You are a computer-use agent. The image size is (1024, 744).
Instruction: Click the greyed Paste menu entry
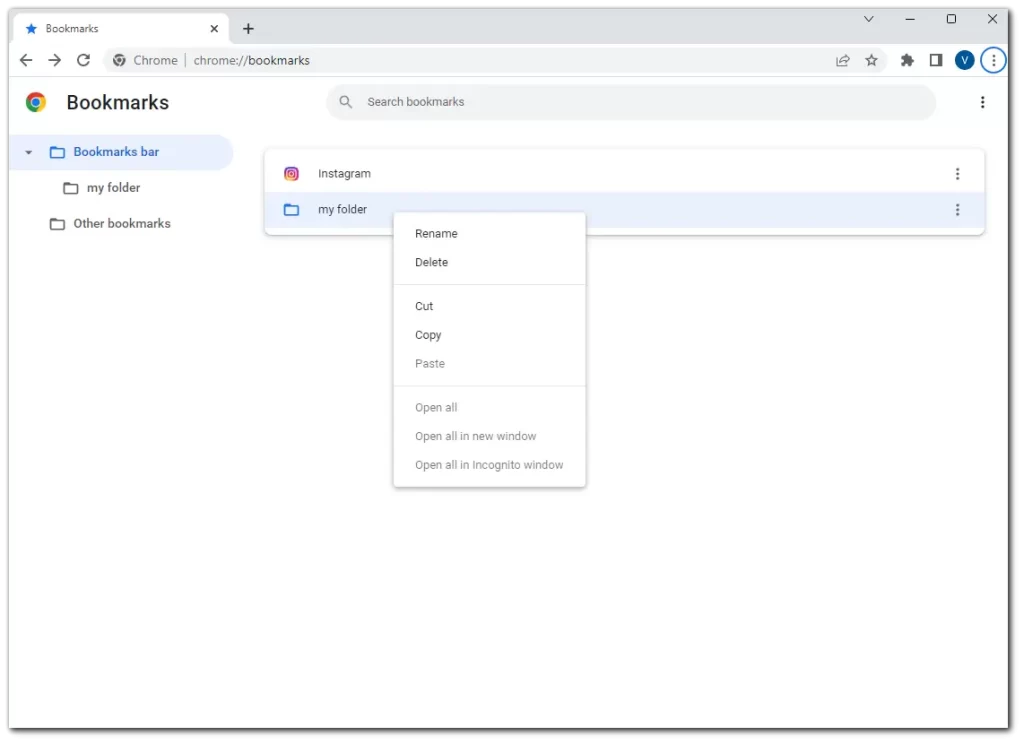(489, 364)
